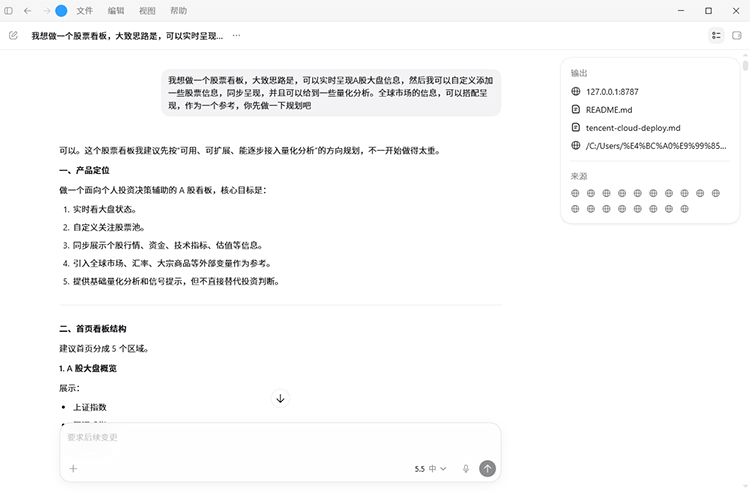
Task: Jump to latest with down-arrow button
Action: click(280, 399)
